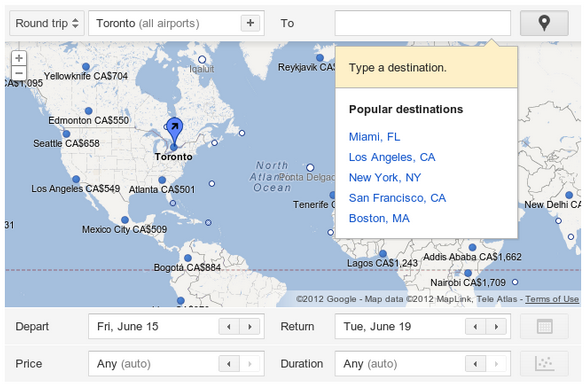Zoom in on the map

[19, 58]
